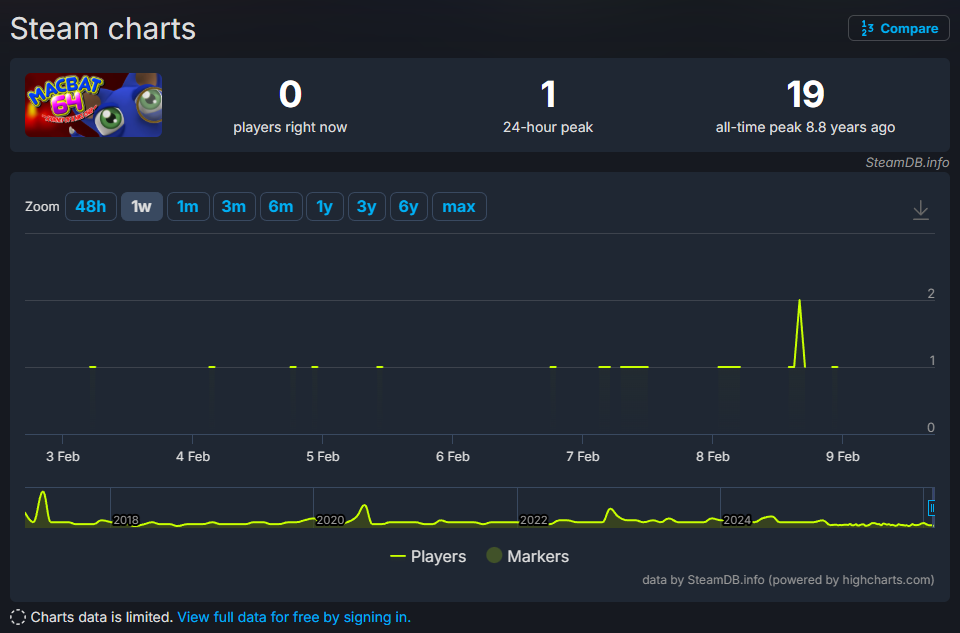Set chart zoom to 48h
Screen dimensions: 960x633
click(91, 206)
